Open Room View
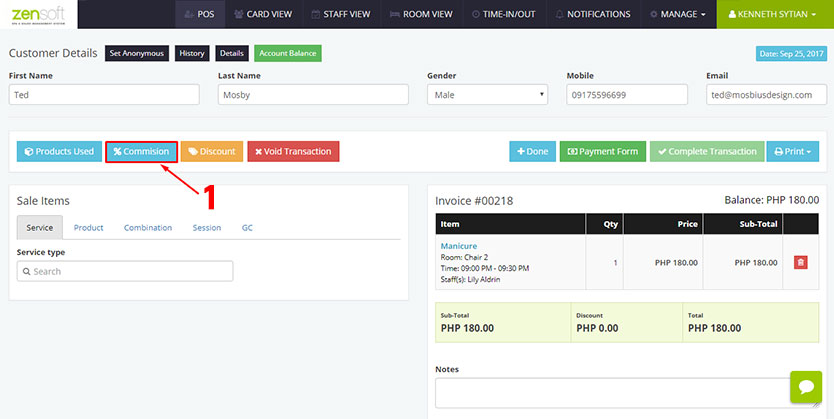This screenshot has width=834, height=419. 421,14
